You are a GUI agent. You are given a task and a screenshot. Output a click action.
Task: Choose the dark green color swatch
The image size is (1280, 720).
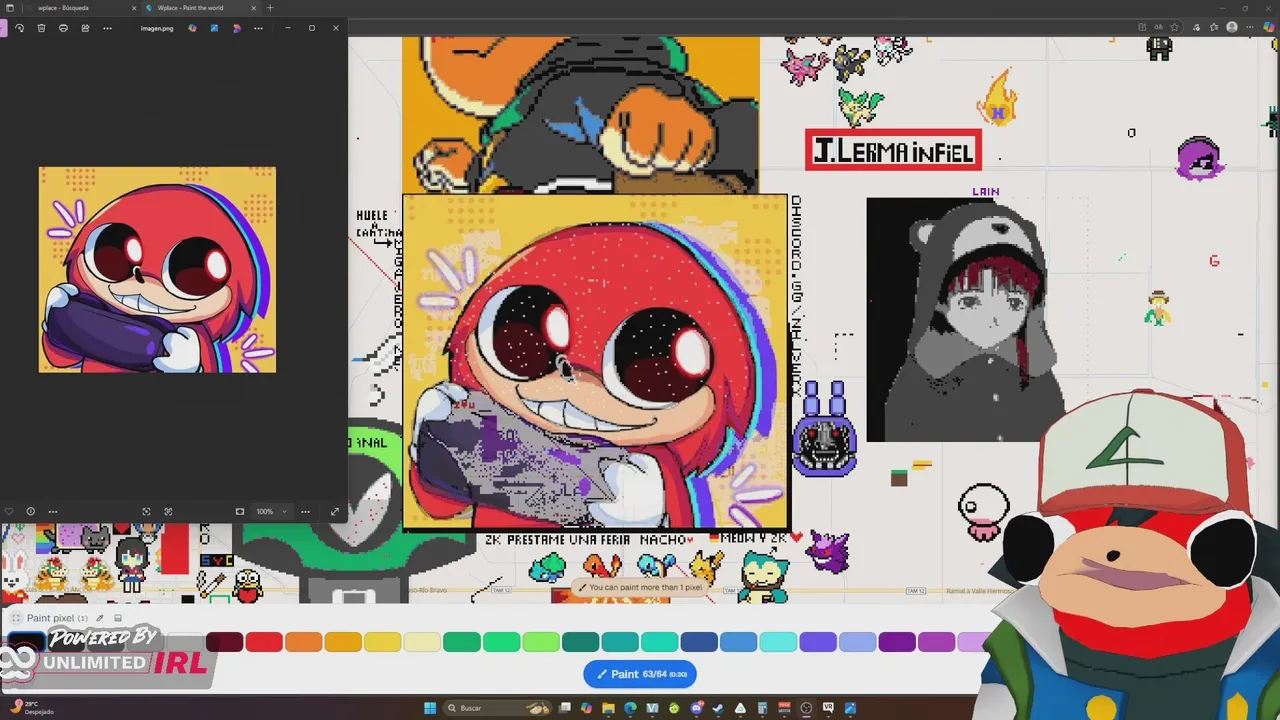(x=462, y=642)
